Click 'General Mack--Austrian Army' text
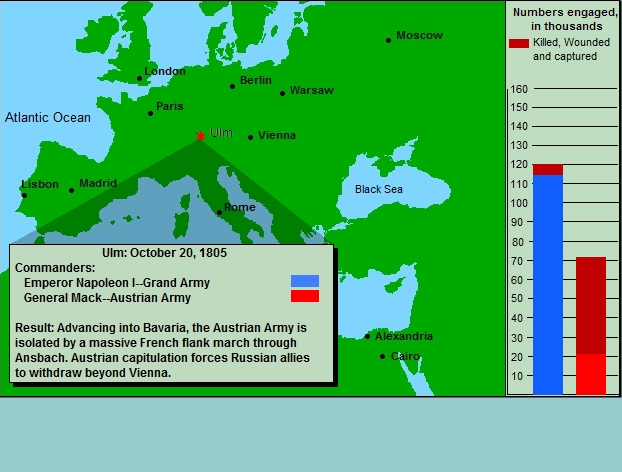 coord(107,297)
